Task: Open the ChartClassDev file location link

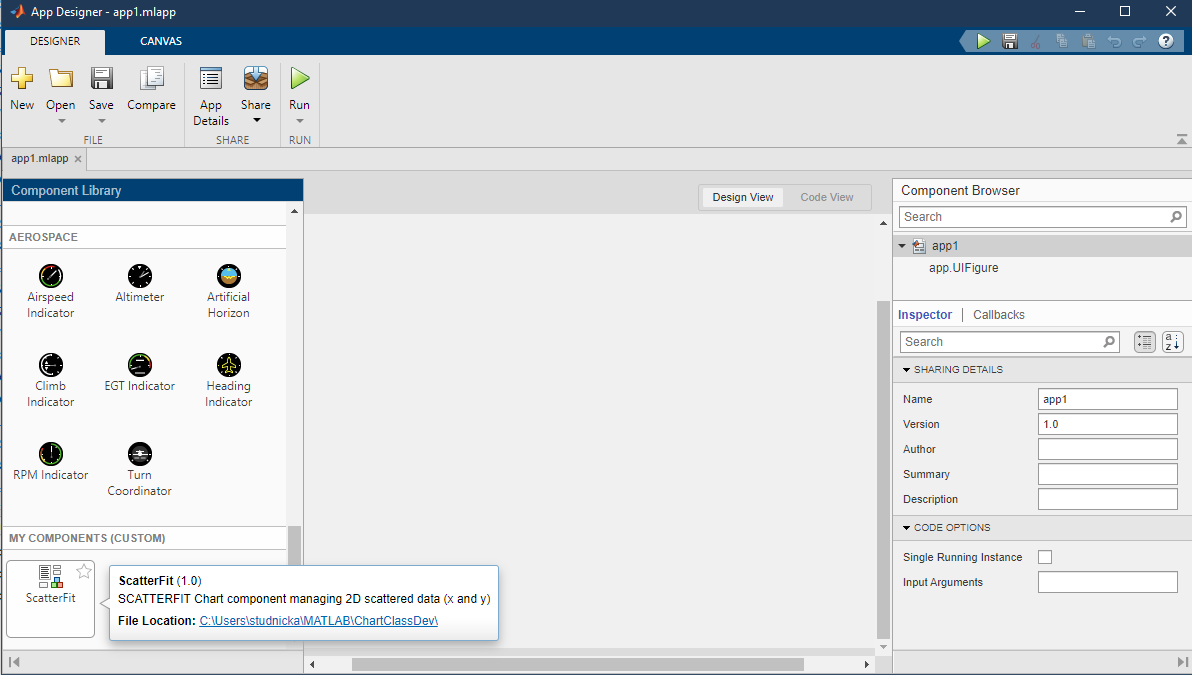Action: [319, 620]
